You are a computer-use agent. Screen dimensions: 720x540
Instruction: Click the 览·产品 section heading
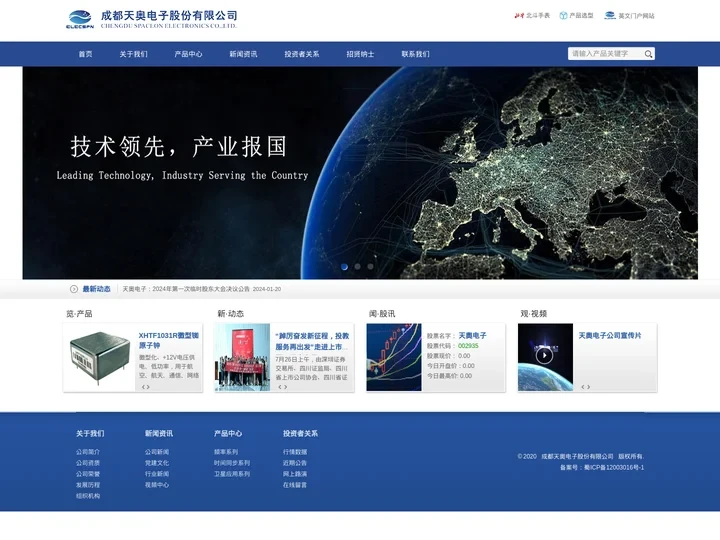point(79,314)
